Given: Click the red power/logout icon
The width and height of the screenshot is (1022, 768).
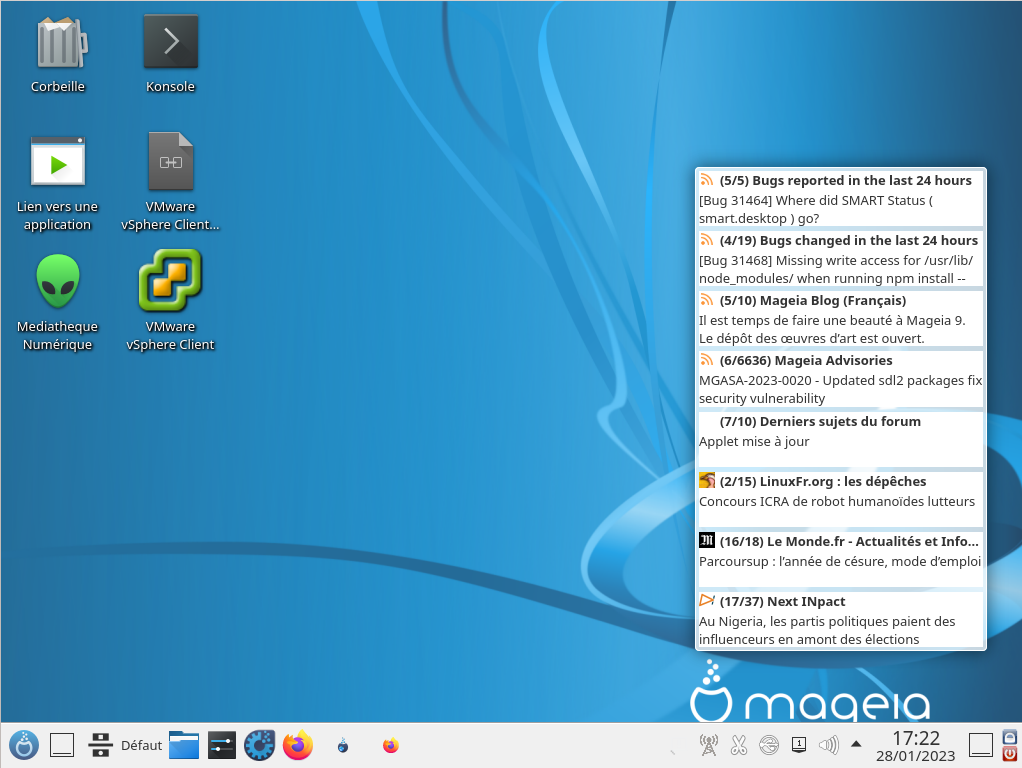Looking at the screenshot, I should [x=1010, y=754].
